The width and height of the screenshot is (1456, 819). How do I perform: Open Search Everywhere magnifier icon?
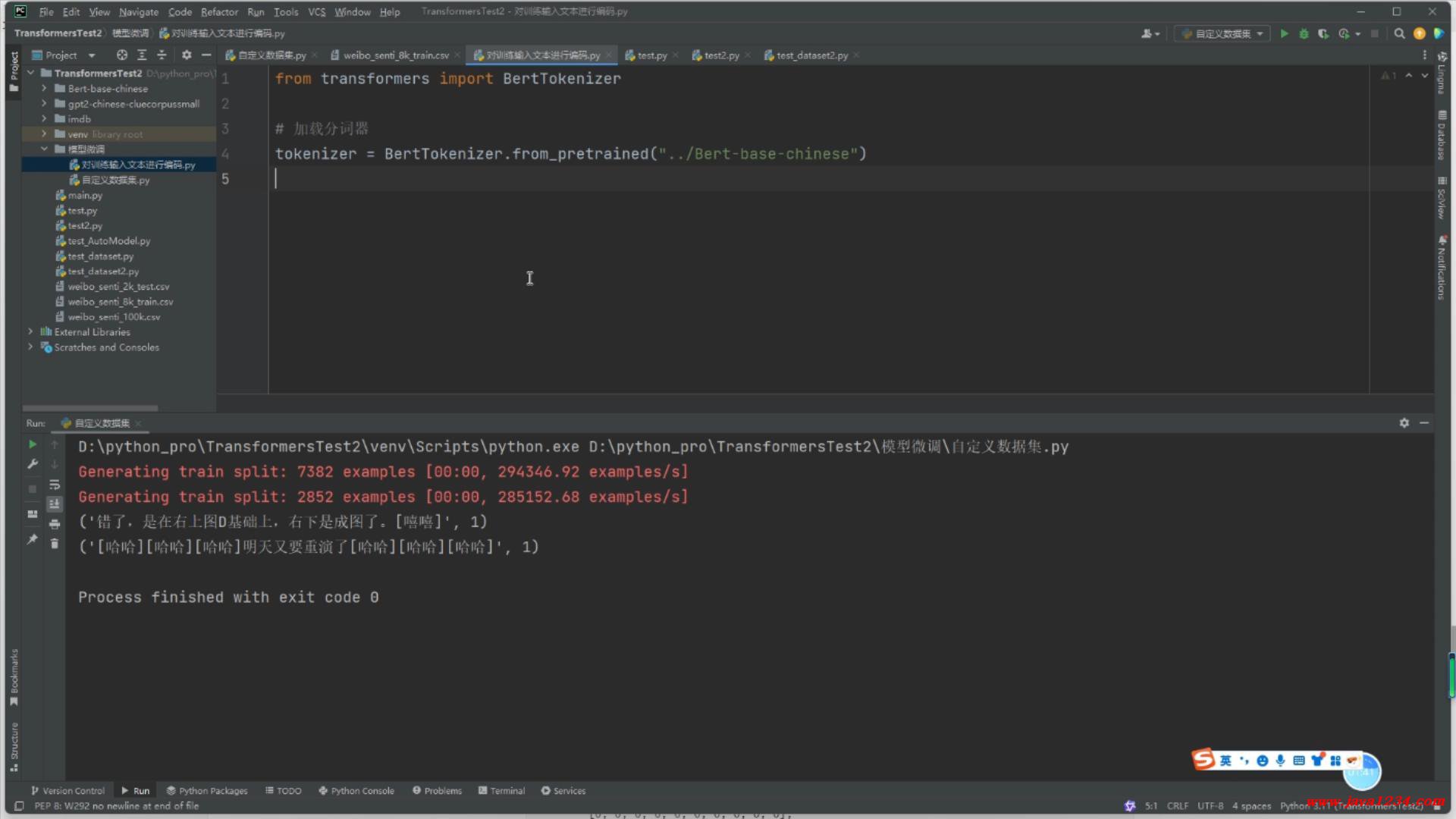click(x=1399, y=33)
